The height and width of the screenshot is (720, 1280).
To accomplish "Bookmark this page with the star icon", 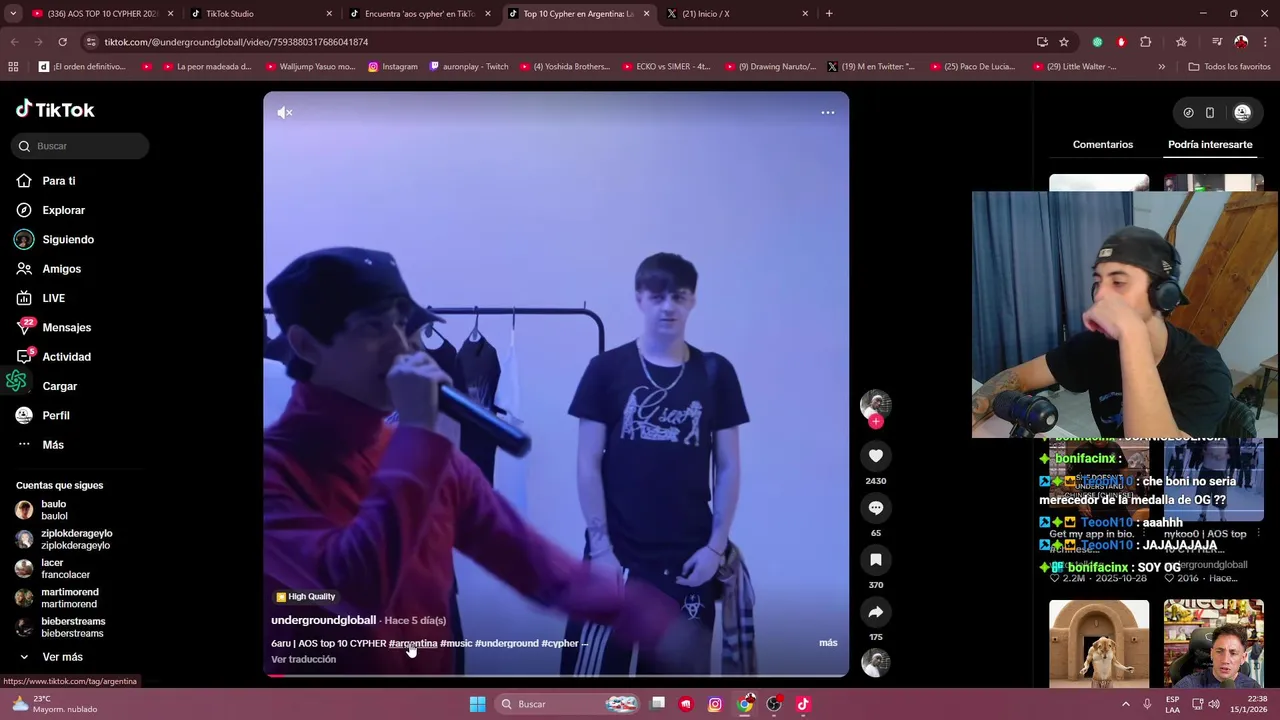I will click(x=1064, y=42).
